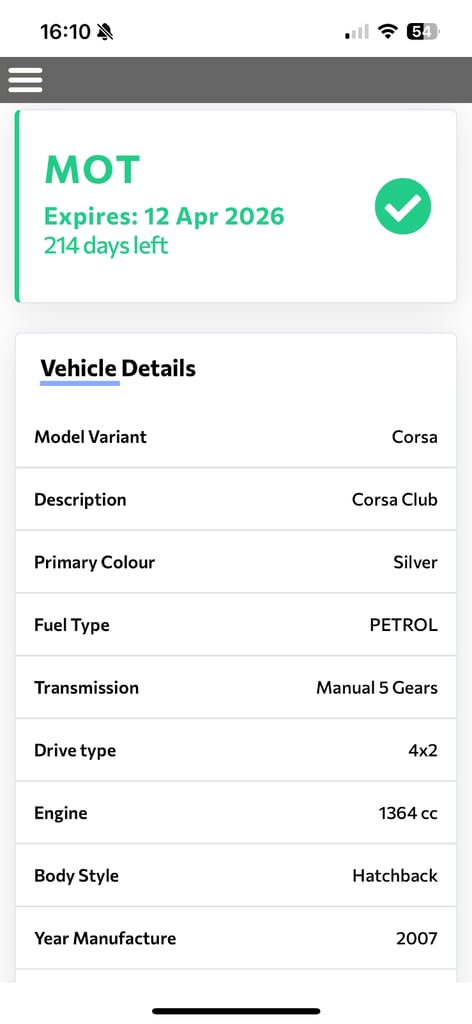Tap the Fuel Type PETROL row
Screen dimensions: 472x1024
coord(236,625)
